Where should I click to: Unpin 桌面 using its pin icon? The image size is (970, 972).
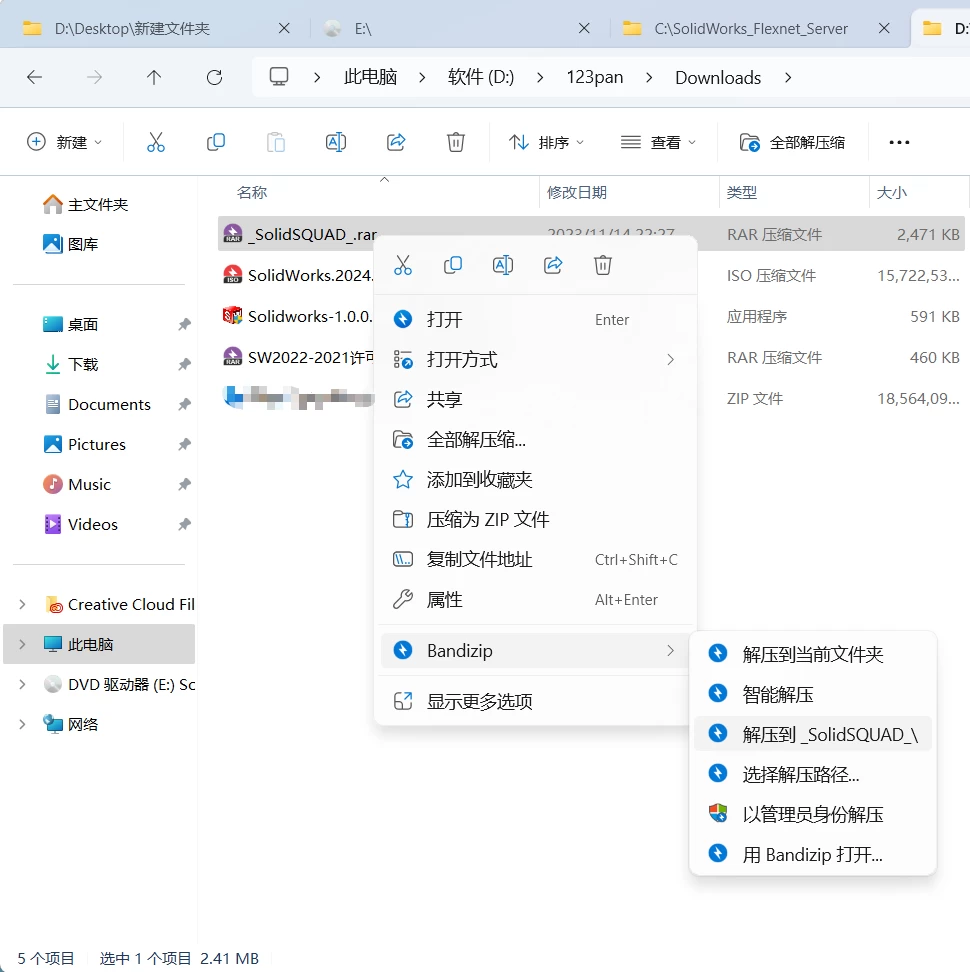point(184,324)
